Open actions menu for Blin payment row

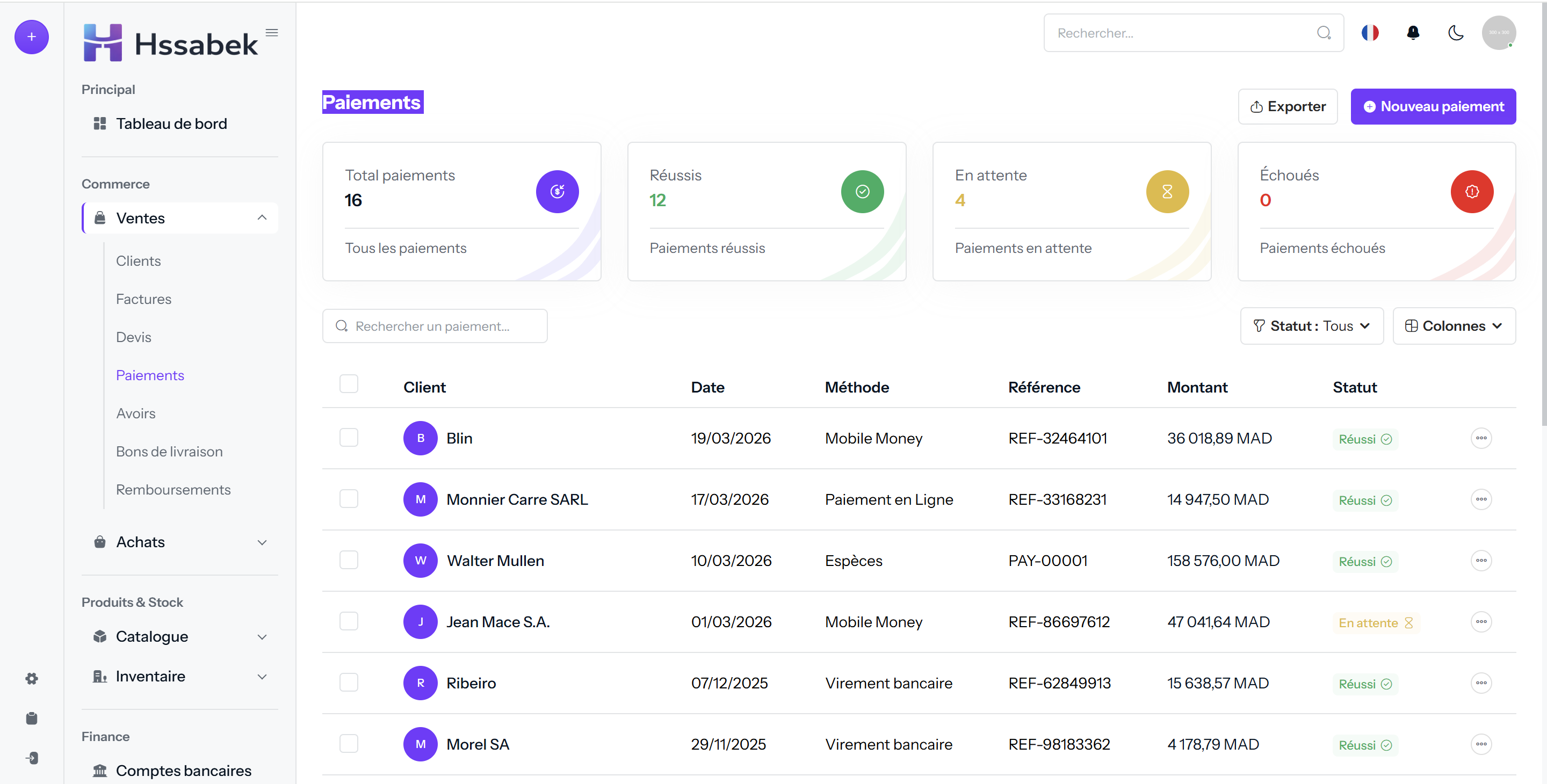pos(1481,438)
